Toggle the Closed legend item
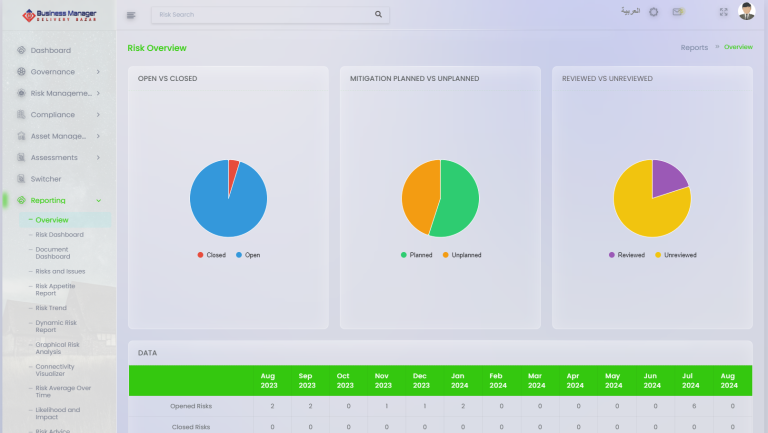The width and height of the screenshot is (768, 433). [211, 255]
